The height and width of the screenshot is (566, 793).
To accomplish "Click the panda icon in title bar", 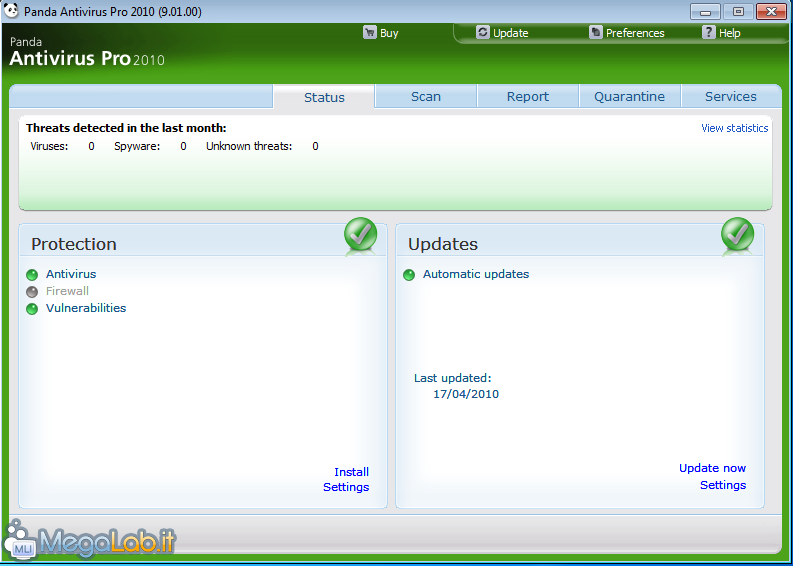I will 11,11.
